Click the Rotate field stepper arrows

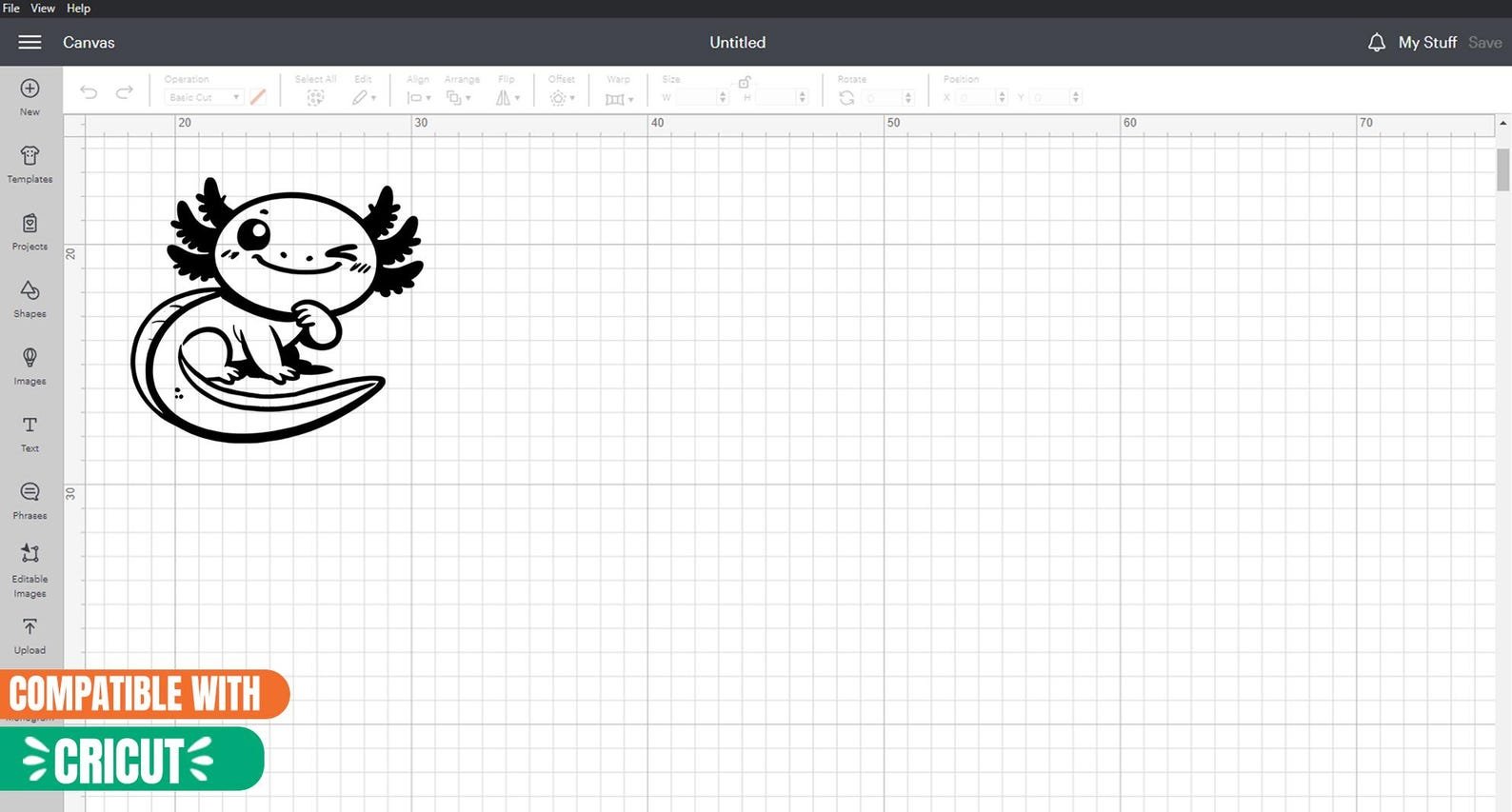908,97
